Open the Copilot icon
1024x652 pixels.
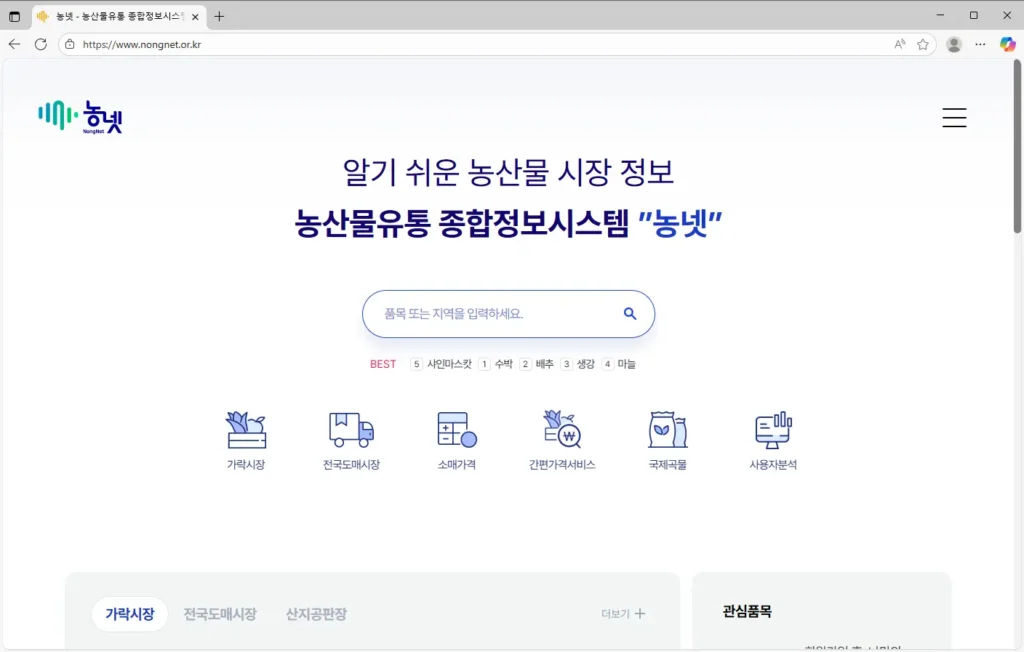1007,44
